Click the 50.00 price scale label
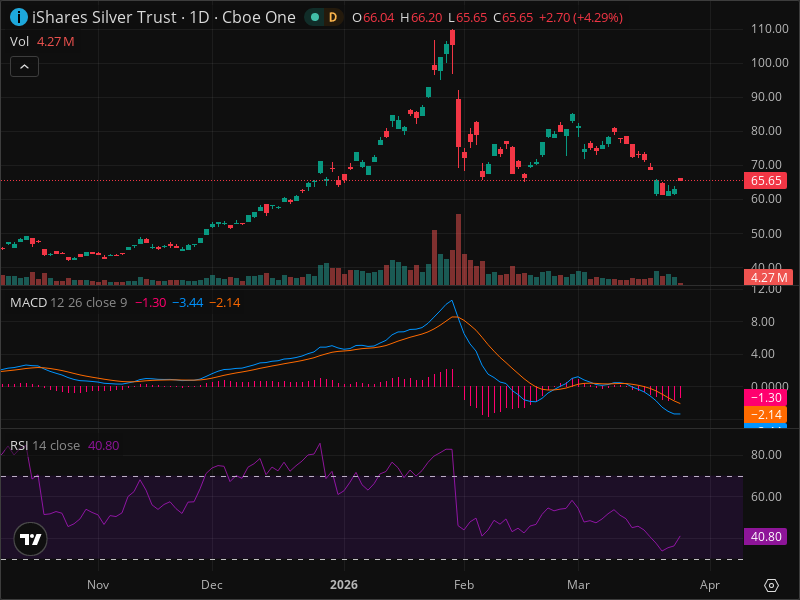 point(766,234)
